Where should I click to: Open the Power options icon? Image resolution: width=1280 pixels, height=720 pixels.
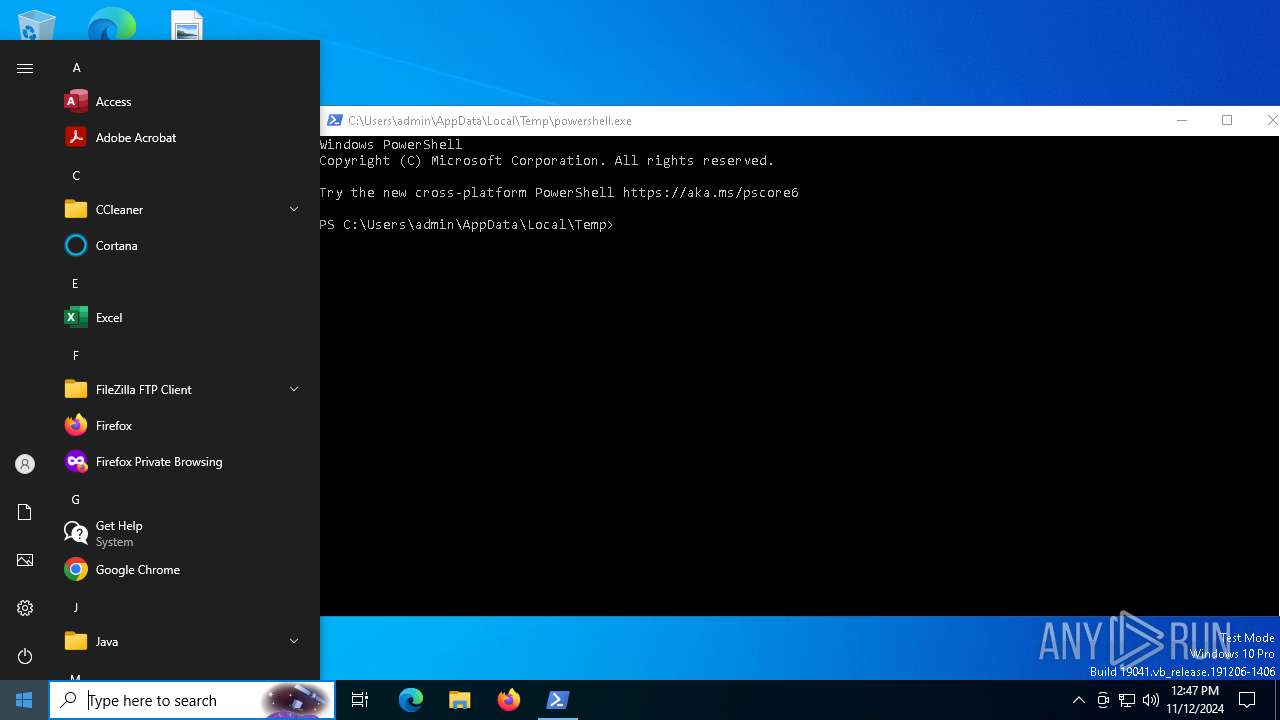coord(25,656)
